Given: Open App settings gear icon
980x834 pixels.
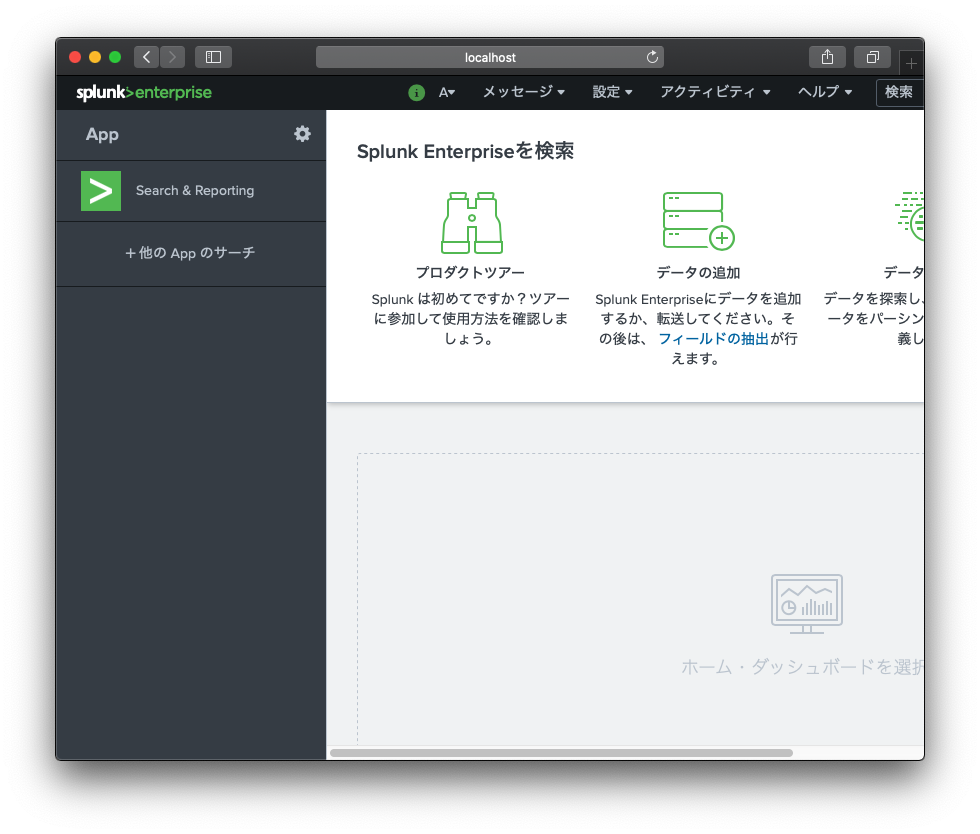Looking at the screenshot, I should pyautogui.click(x=302, y=134).
